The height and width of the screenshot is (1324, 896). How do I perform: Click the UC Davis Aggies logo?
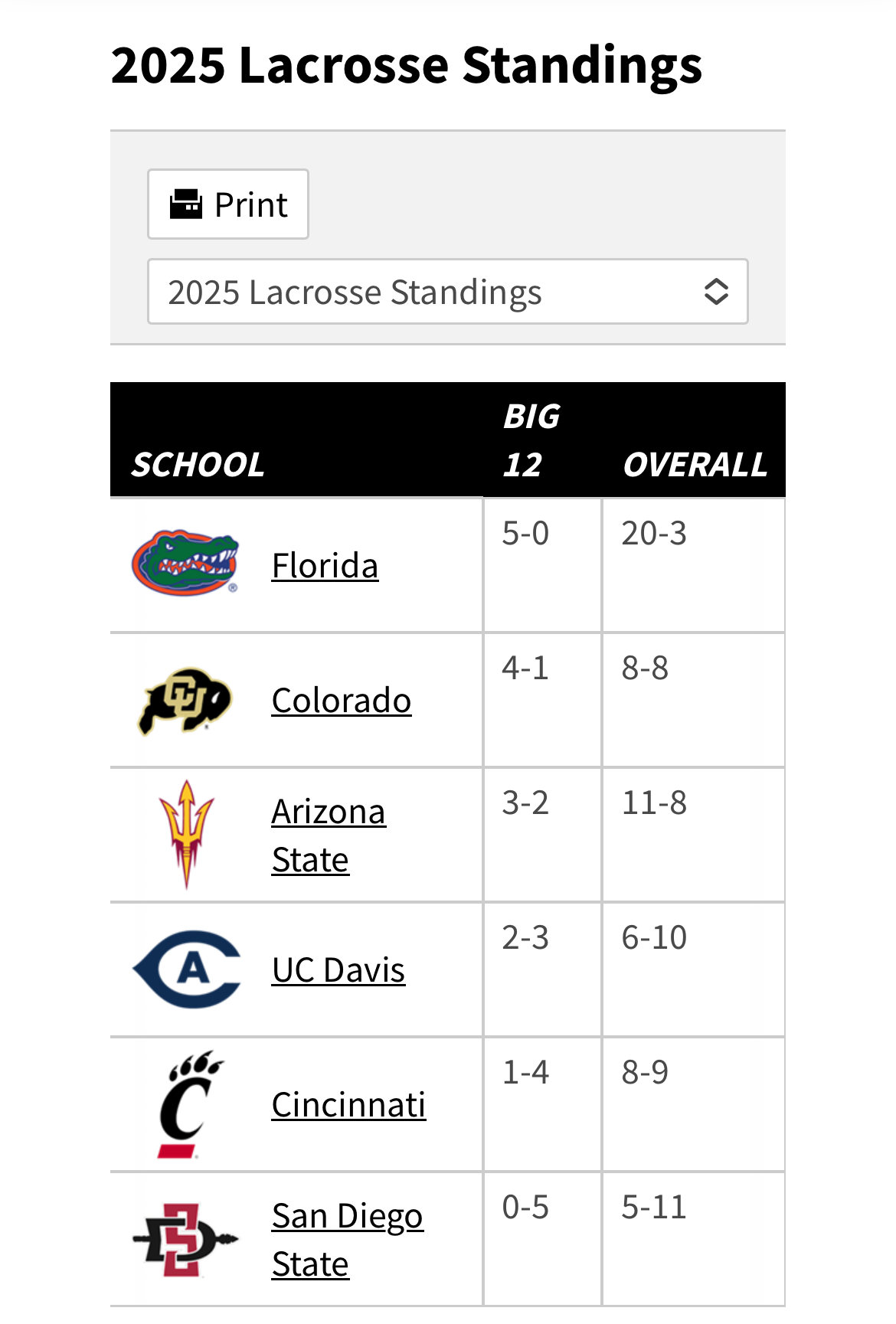click(187, 969)
